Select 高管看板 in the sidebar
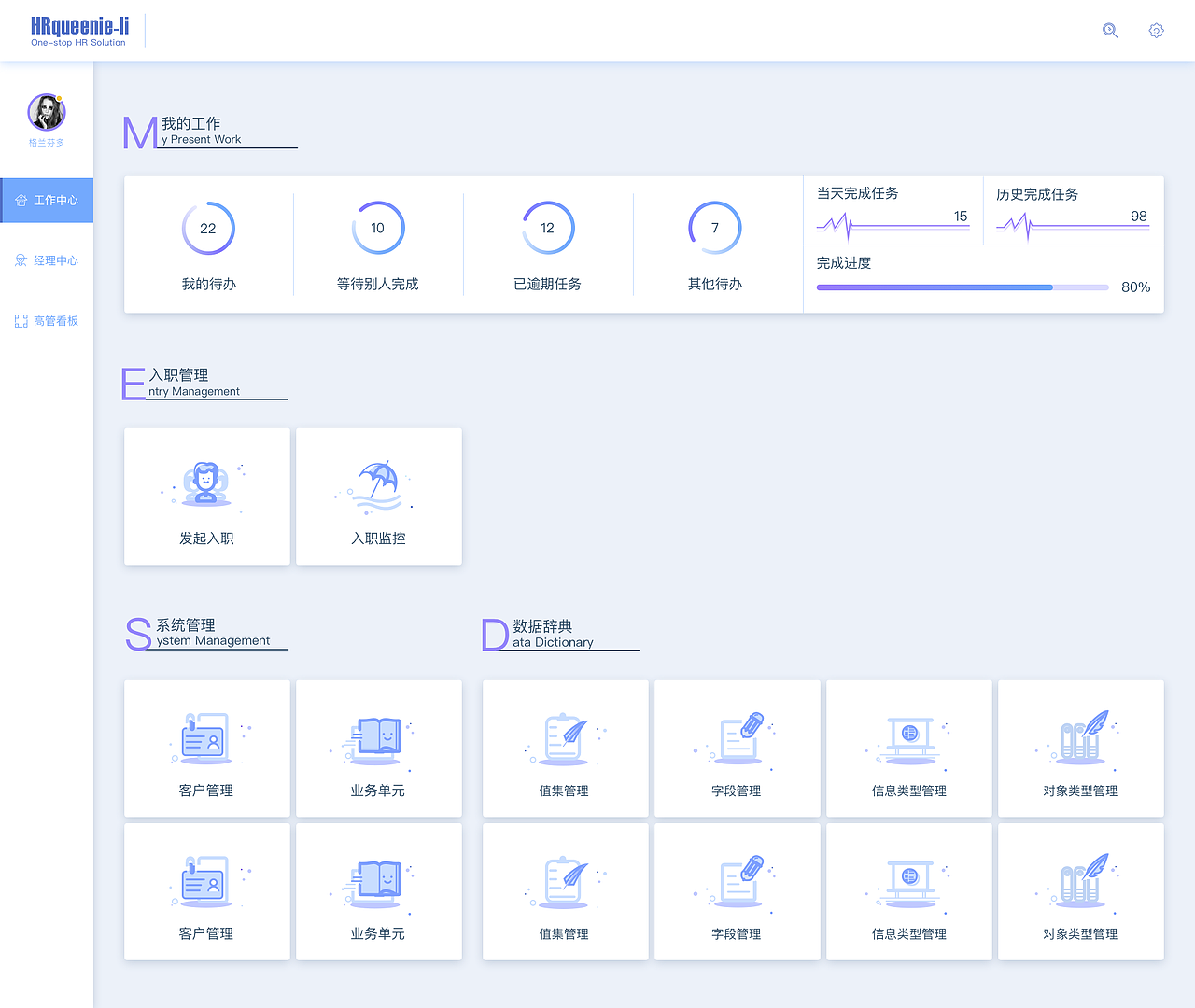1195x1008 pixels. coord(47,321)
